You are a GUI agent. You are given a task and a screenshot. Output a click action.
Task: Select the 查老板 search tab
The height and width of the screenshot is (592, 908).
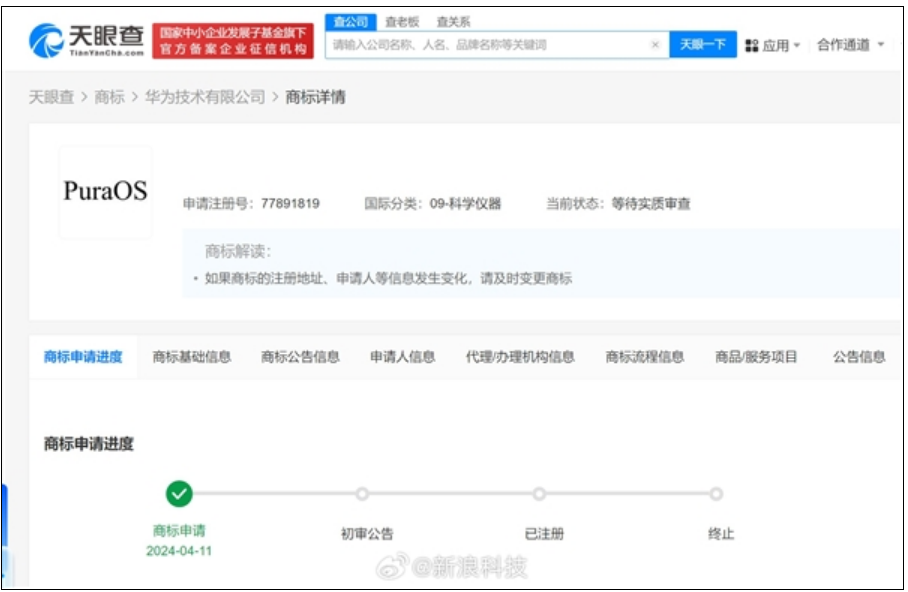(402, 22)
